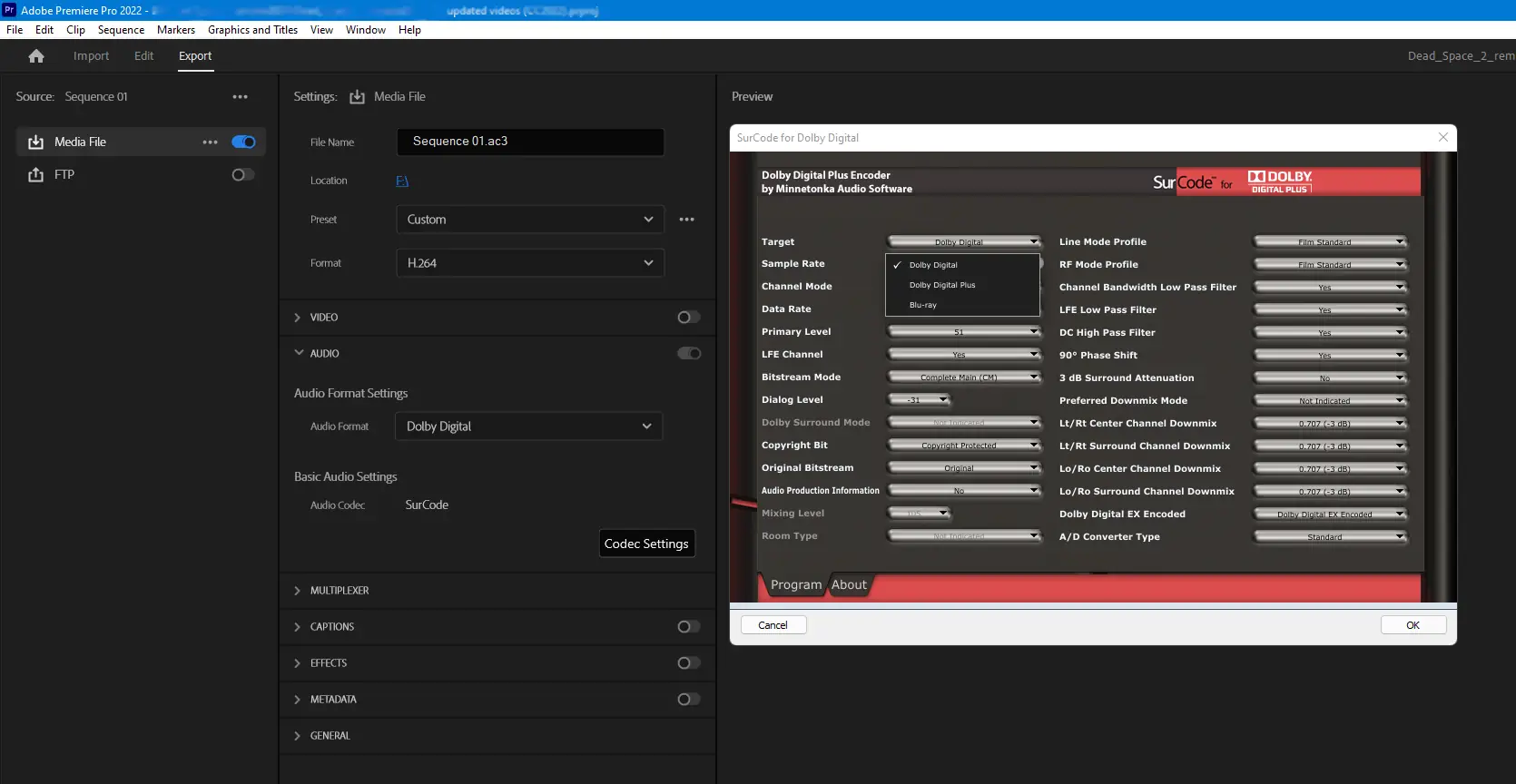Click the Codec Settings button
Screen dimensions: 1516x784
tap(646, 544)
